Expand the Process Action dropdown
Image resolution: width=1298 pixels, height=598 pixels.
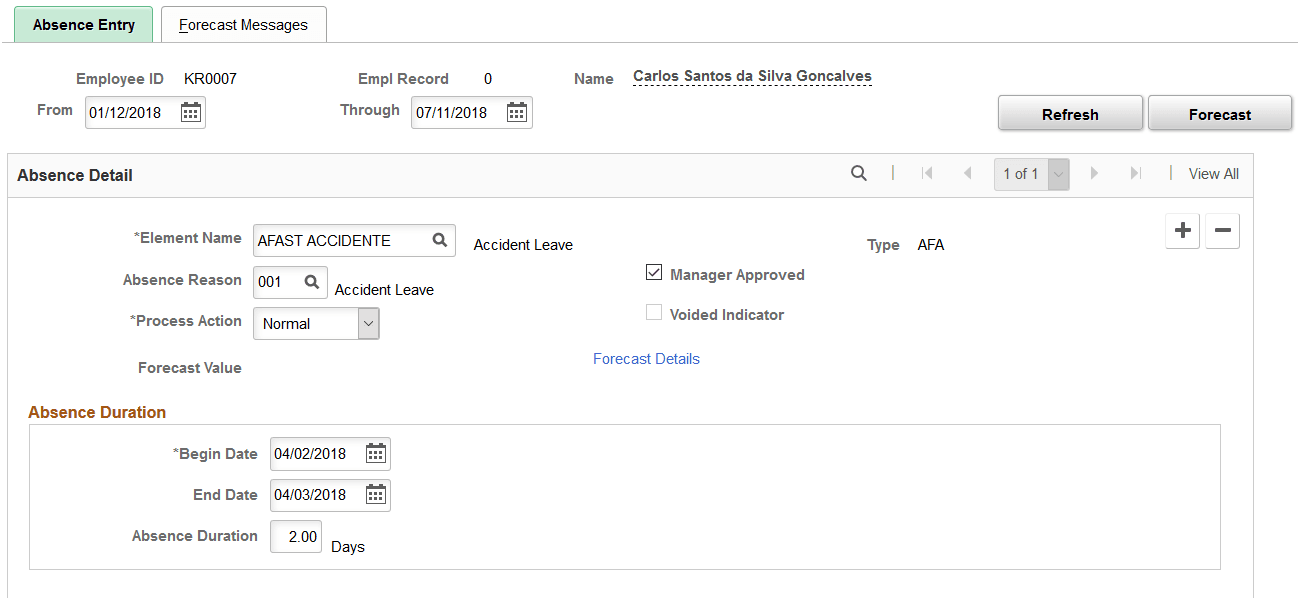316,323
